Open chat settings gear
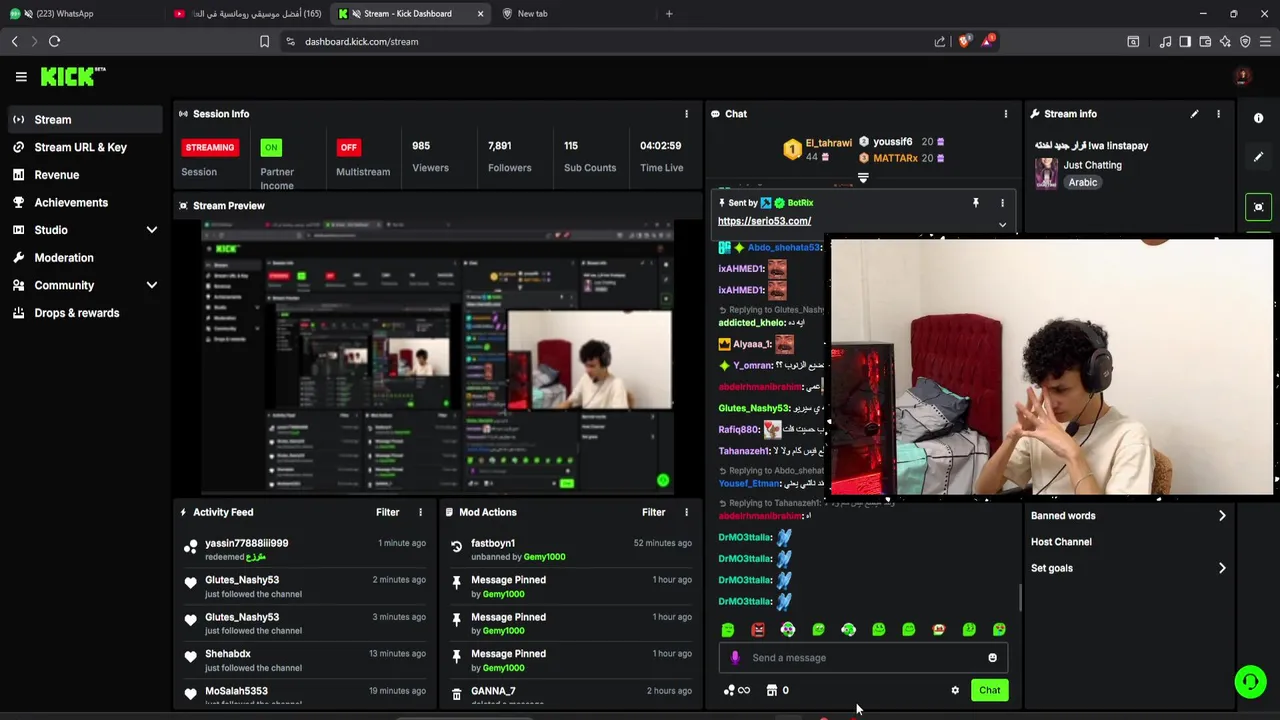This screenshot has height=720, width=1280. (x=955, y=690)
